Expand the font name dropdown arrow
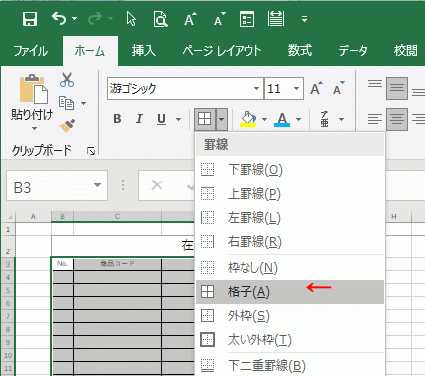 tap(256, 89)
